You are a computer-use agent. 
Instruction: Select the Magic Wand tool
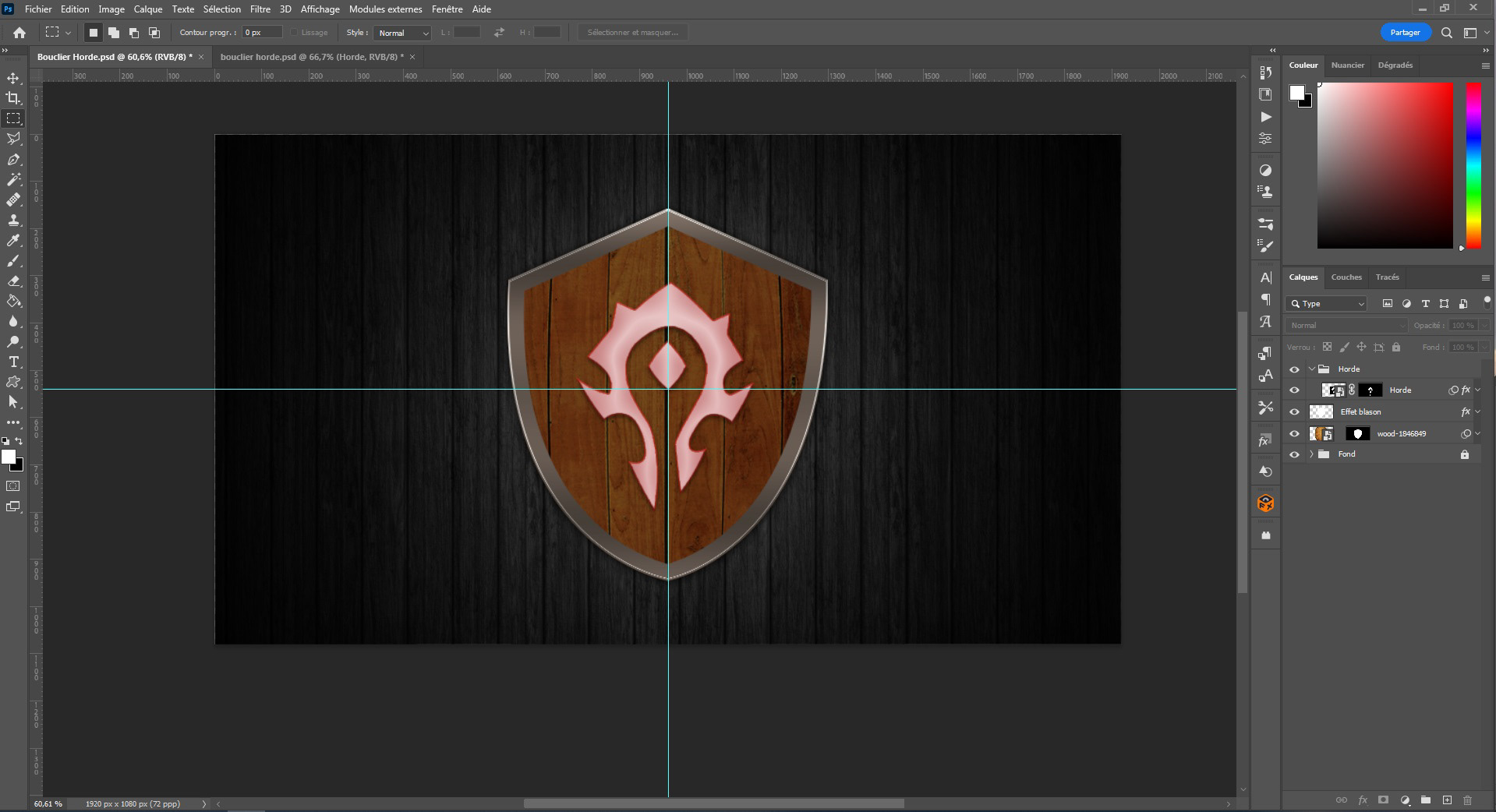tap(13, 180)
